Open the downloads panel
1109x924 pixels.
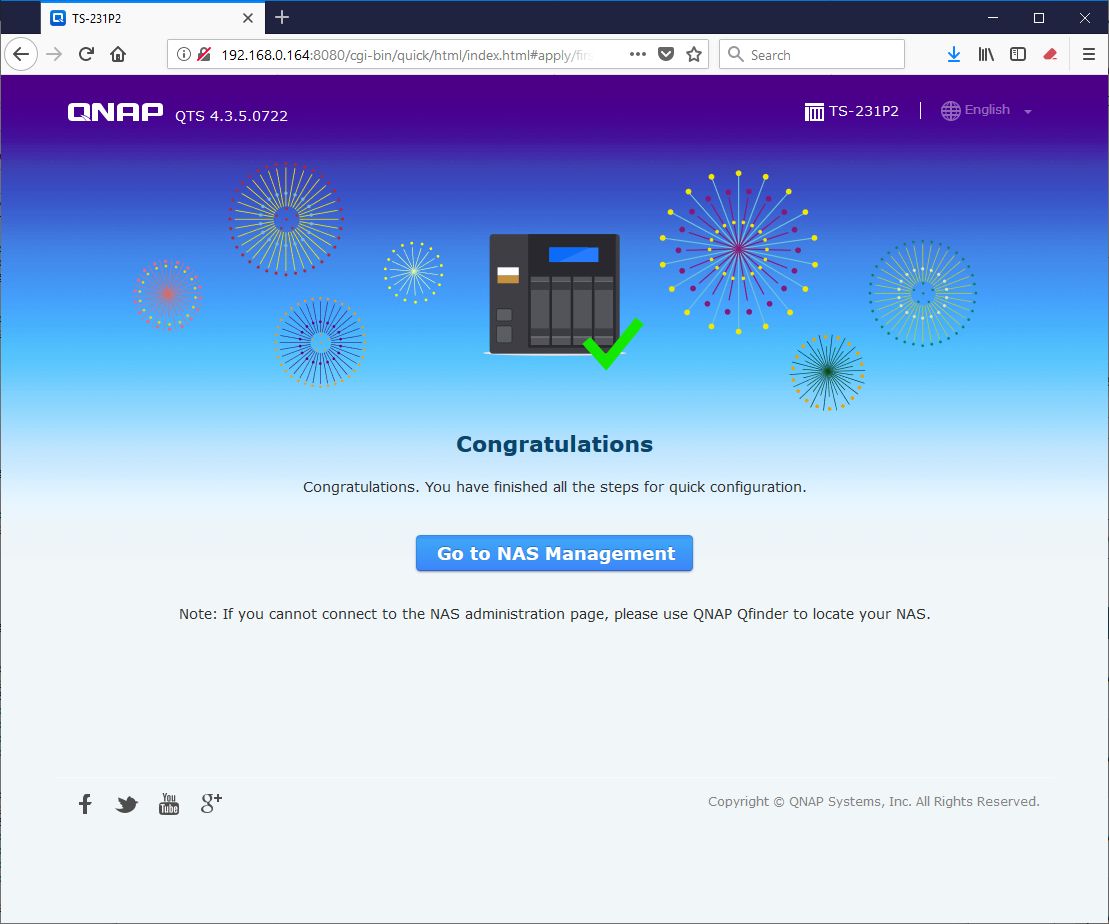click(953, 54)
